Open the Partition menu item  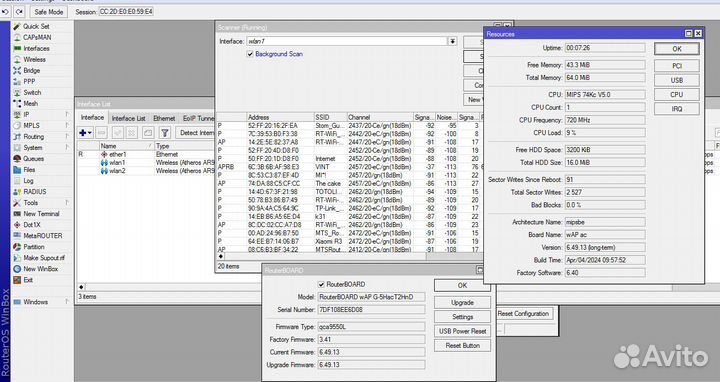click(34, 247)
